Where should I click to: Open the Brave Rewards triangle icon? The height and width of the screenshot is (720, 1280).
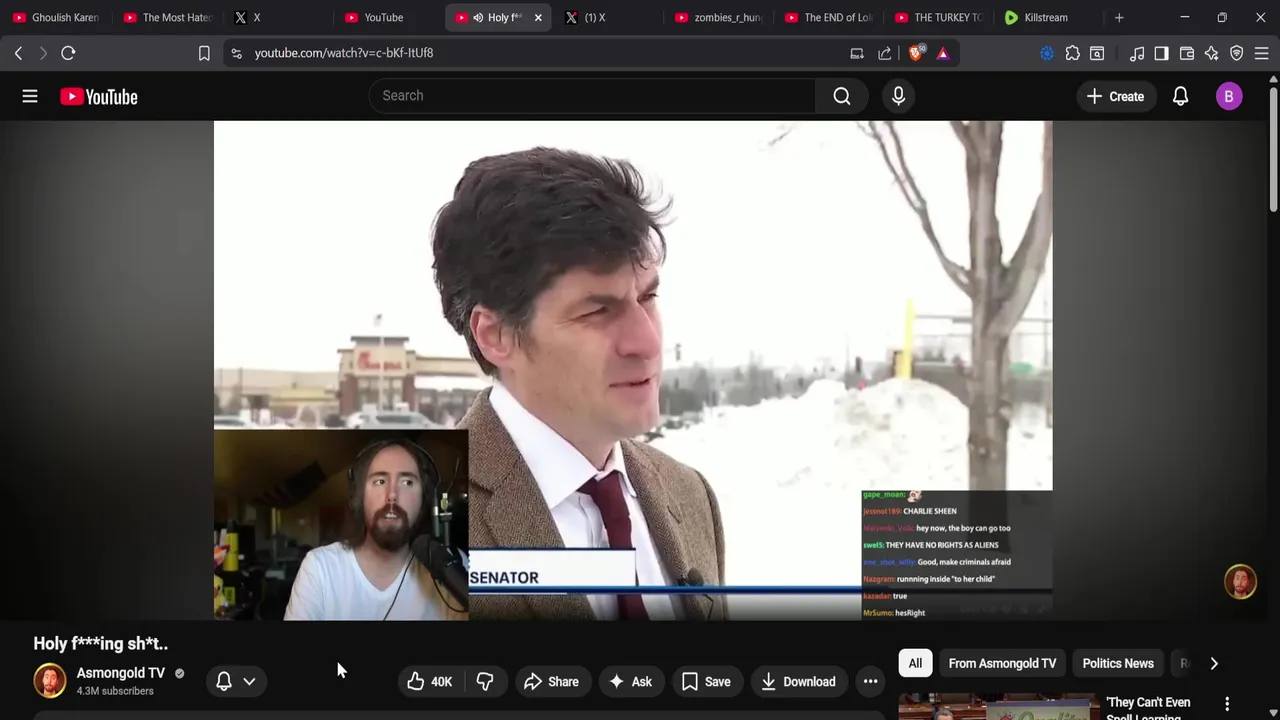point(943,53)
